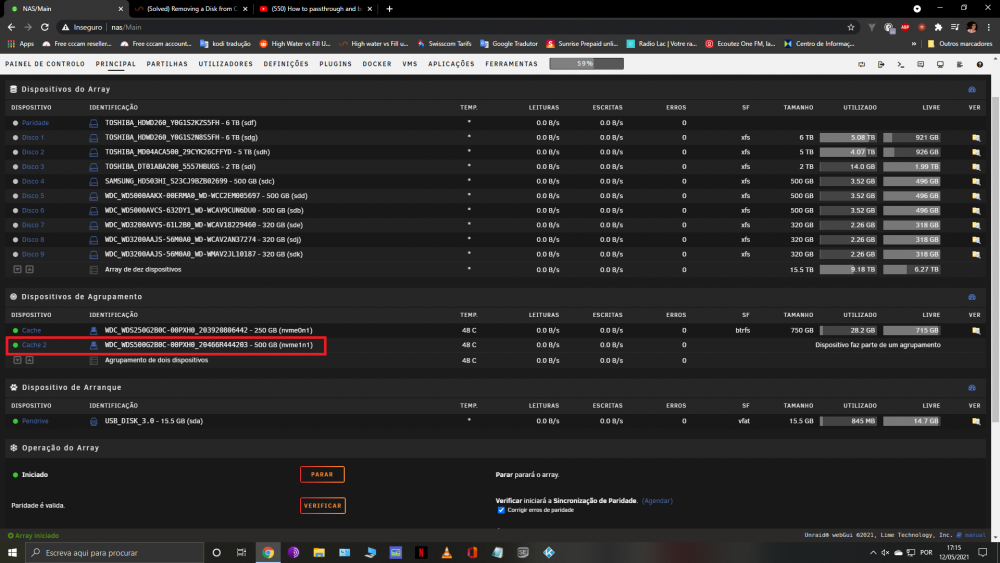
Task: Open the Agendar link
Action: (657, 501)
